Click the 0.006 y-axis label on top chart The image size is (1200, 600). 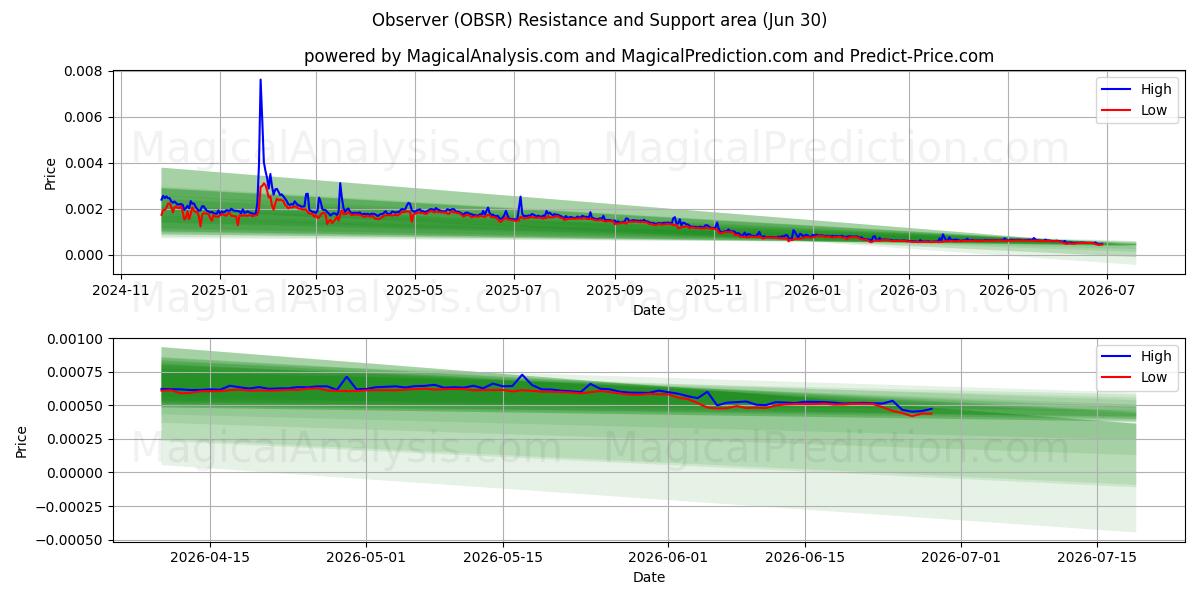pyautogui.click(x=84, y=117)
